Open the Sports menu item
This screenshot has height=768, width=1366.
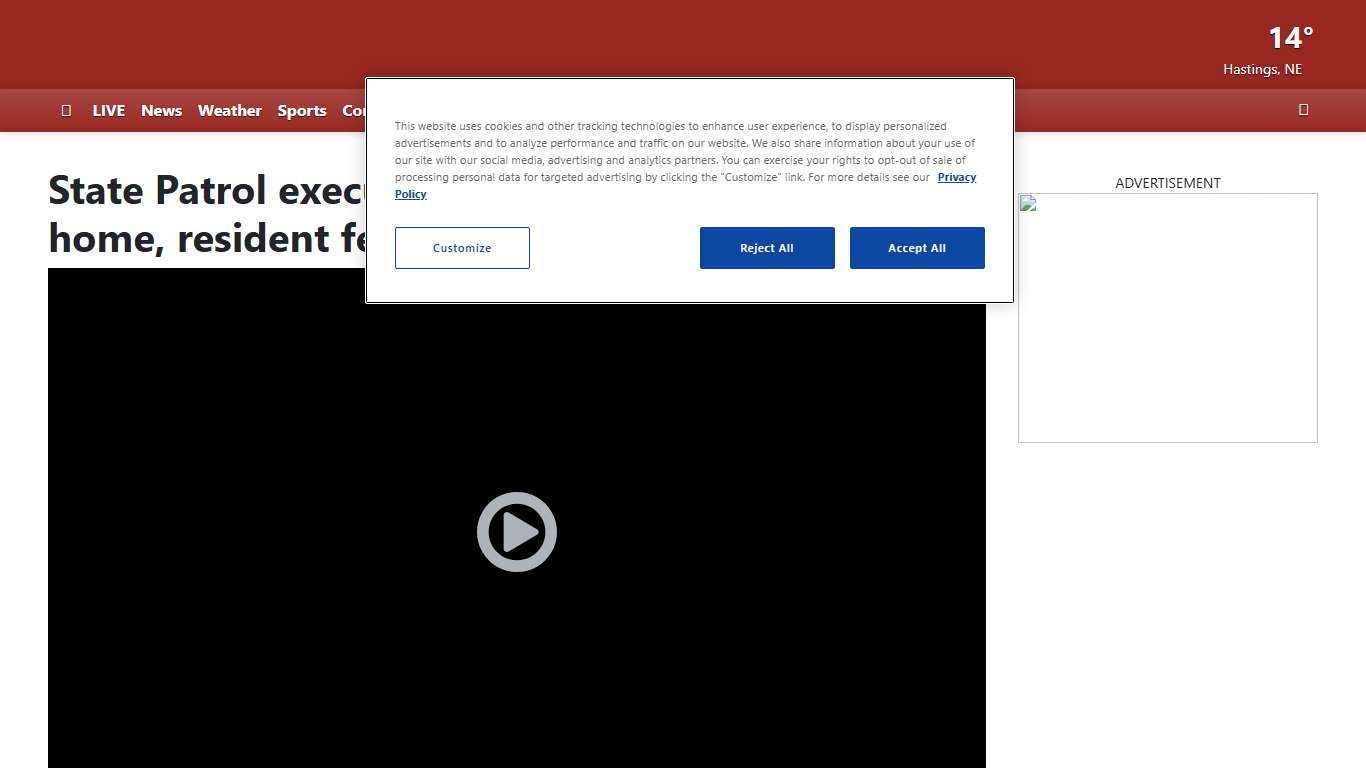(x=302, y=111)
